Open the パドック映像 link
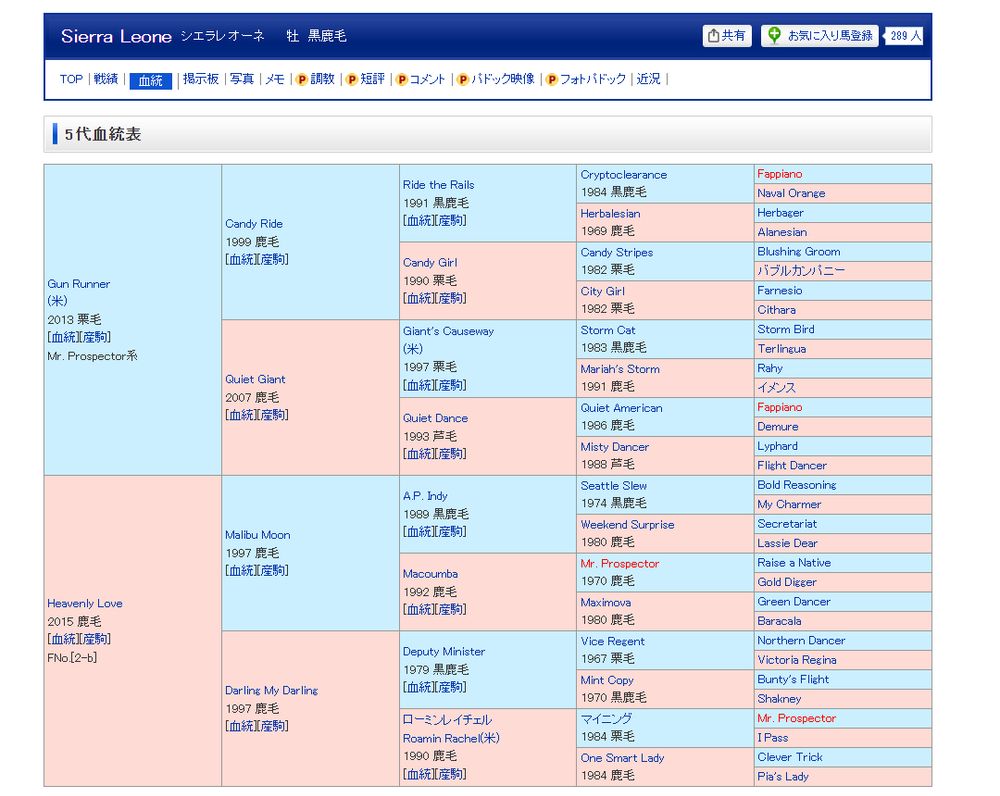Viewport: 1000px width, 796px height. click(503, 79)
